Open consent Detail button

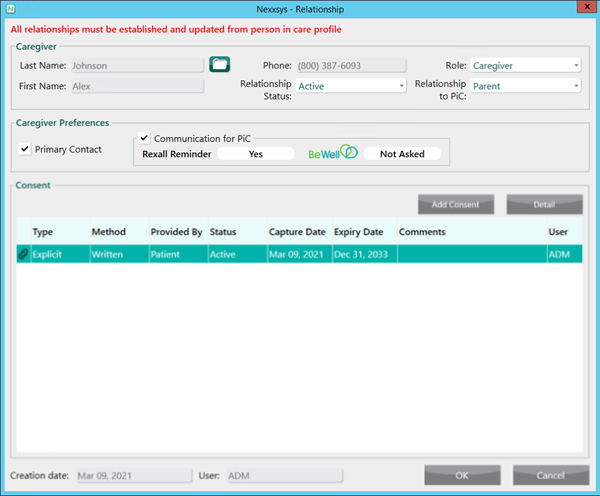pos(544,204)
